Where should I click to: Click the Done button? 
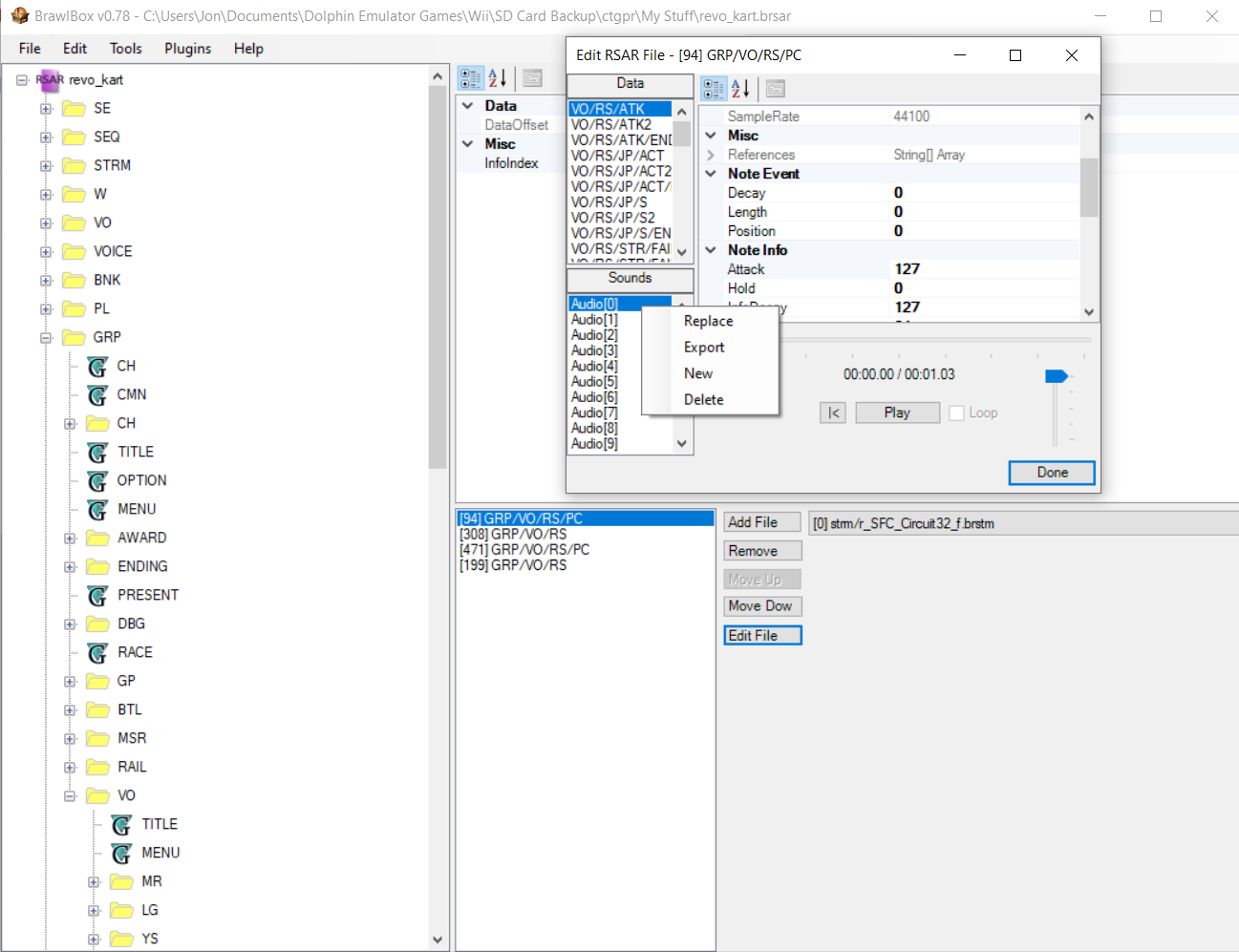coord(1052,473)
